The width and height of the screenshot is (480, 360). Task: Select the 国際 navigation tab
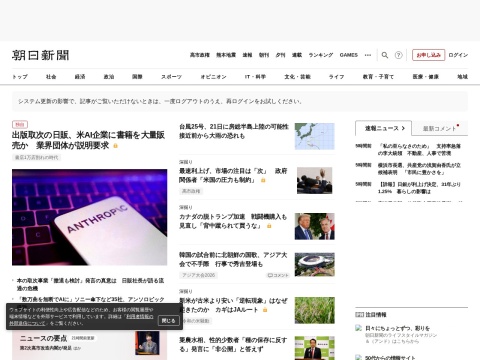tap(137, 77)
